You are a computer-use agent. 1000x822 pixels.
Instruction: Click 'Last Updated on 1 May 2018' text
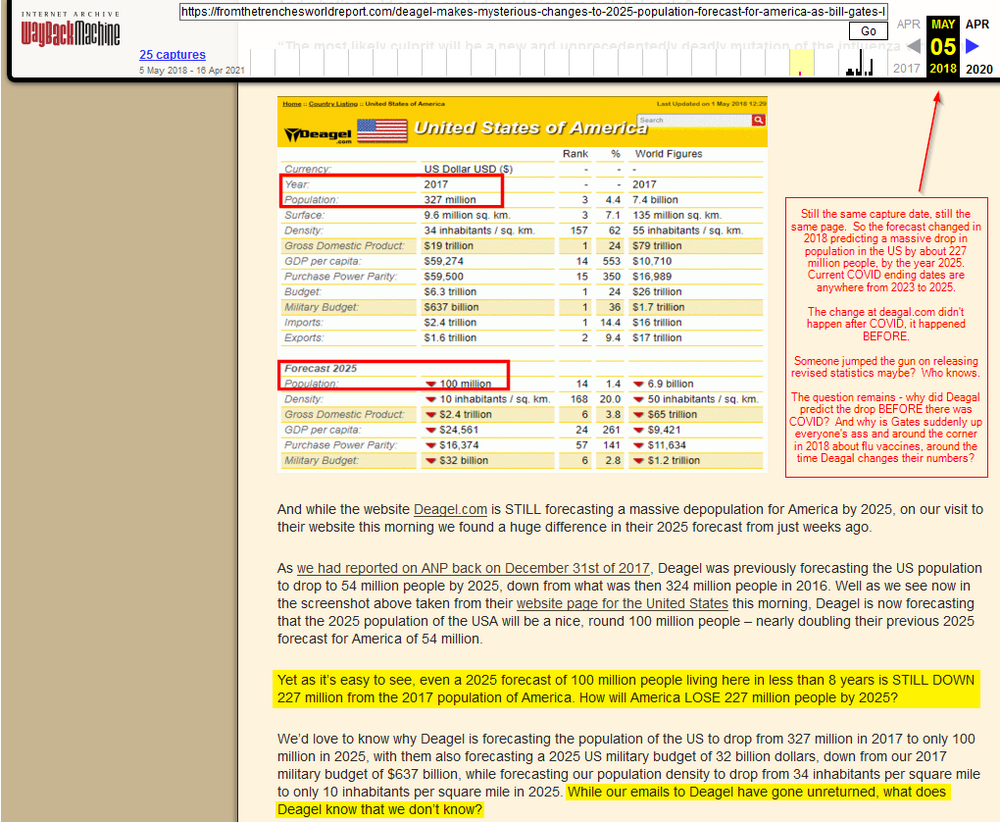coord(711,103)
